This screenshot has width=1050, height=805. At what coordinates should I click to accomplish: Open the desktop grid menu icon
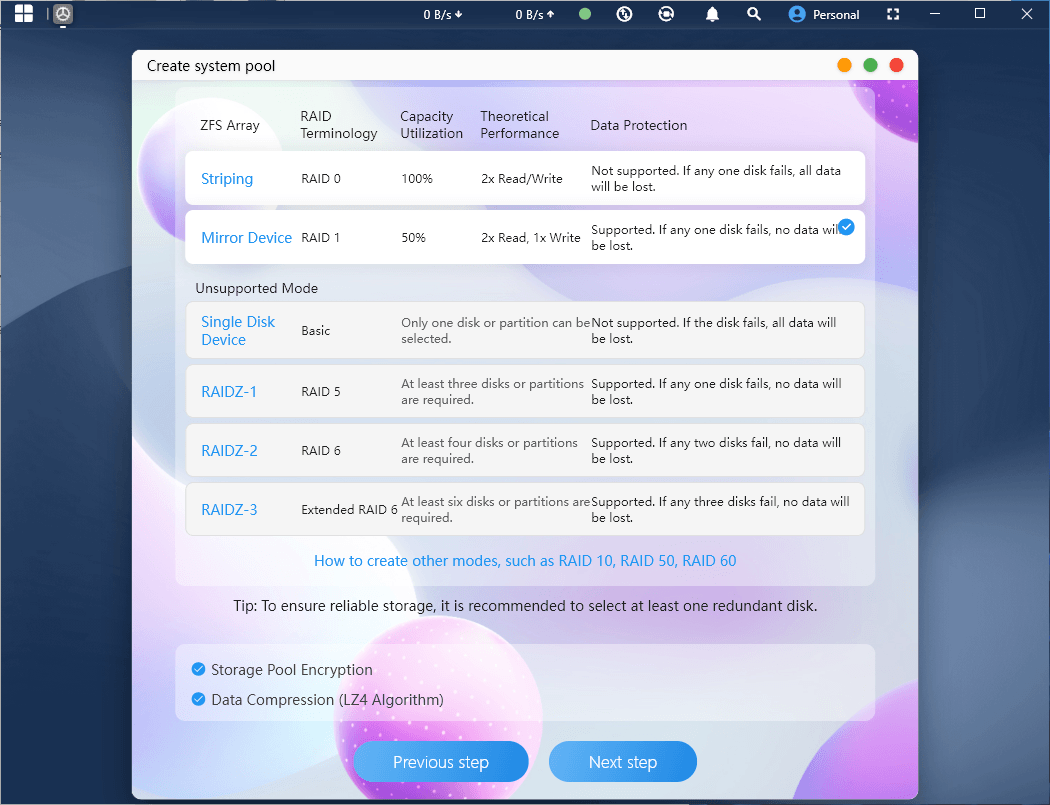click(23, 13)
